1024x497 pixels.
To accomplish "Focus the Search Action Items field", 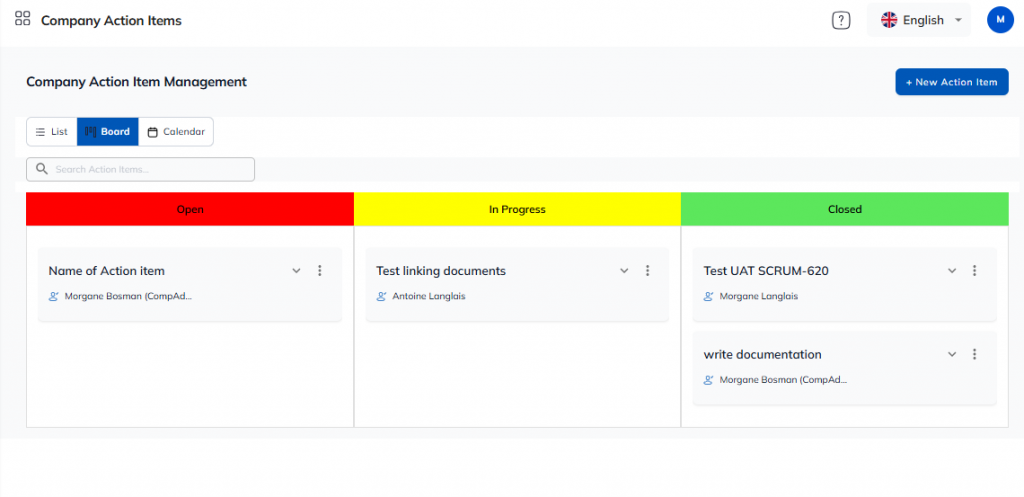I will click(x=150, y=169).
